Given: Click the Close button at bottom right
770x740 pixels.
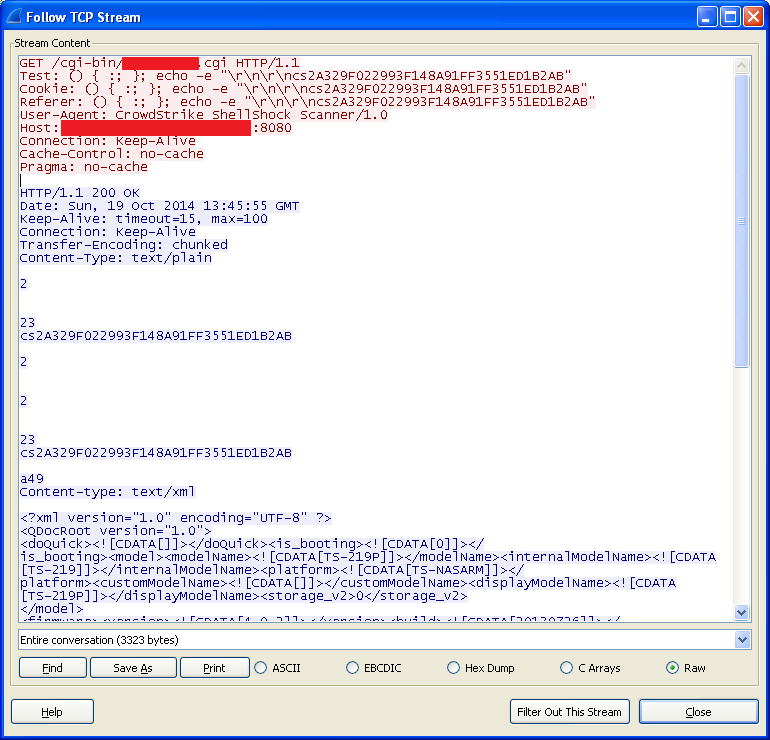Looking at the screenshot, I should [698, 712].
